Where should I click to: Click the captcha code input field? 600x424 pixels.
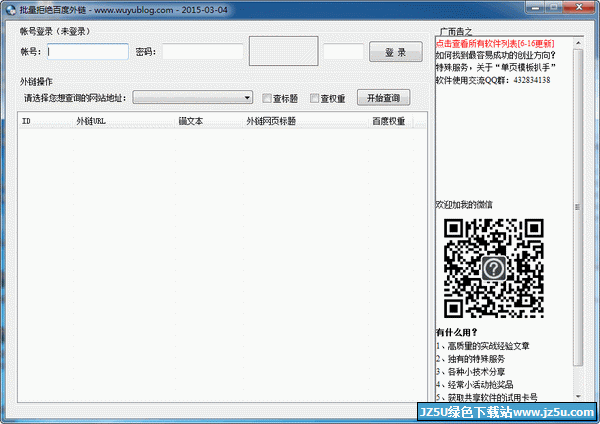point(343,51)
